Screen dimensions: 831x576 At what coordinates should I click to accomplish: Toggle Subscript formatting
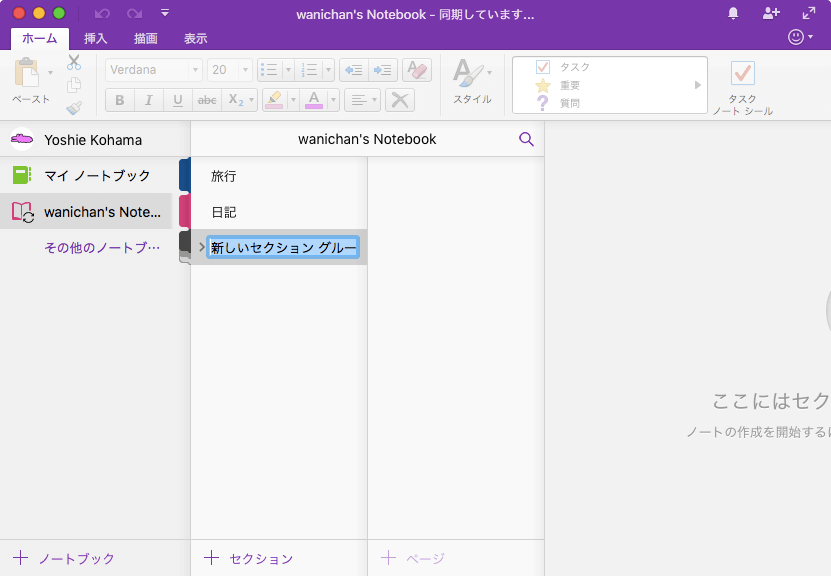pyautogui.click(x=235, y=100)
